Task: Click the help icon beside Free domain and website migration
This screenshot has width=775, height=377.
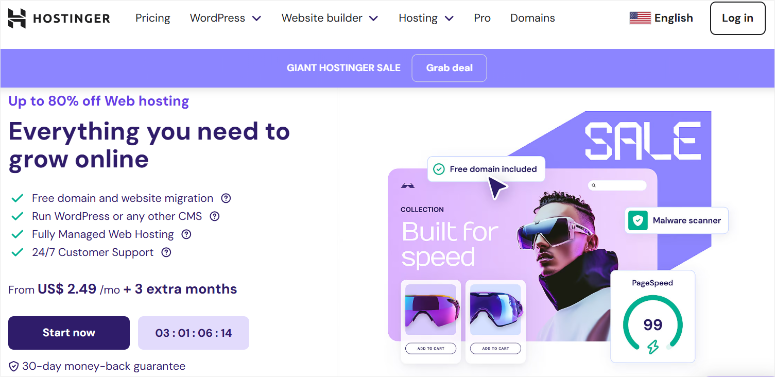Action: tap(226, 198)
